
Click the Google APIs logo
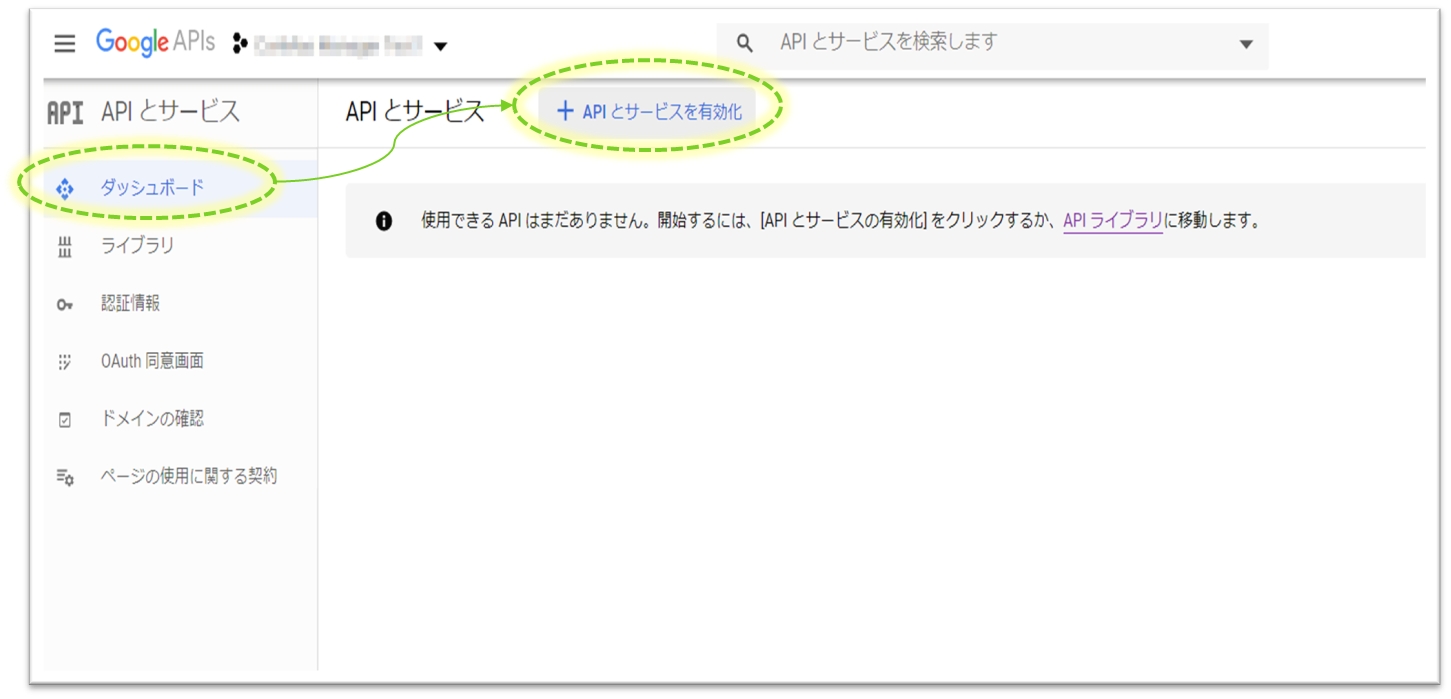155,43
